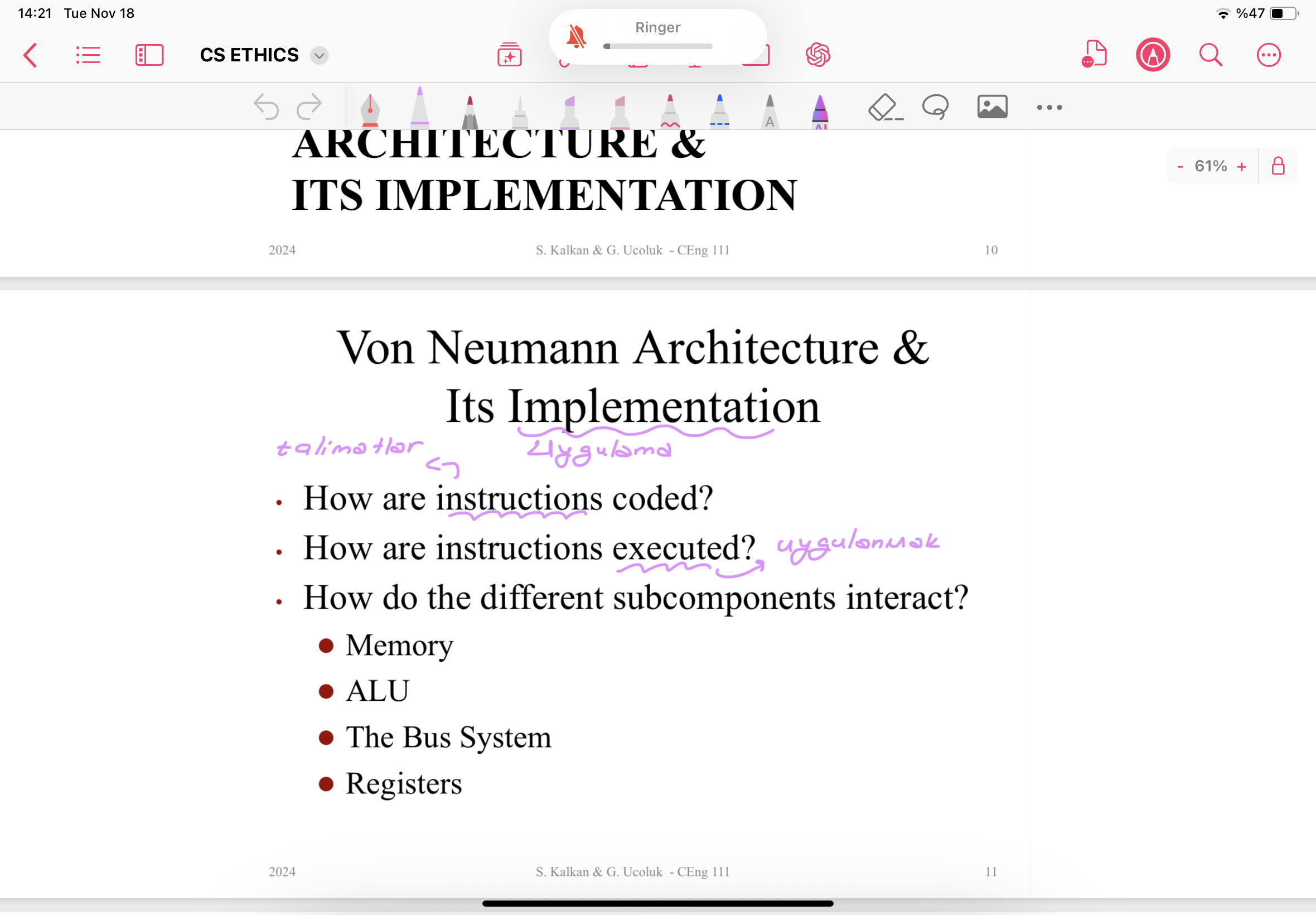
Task: Open the document comments icon
Action: pos(1093,54)
